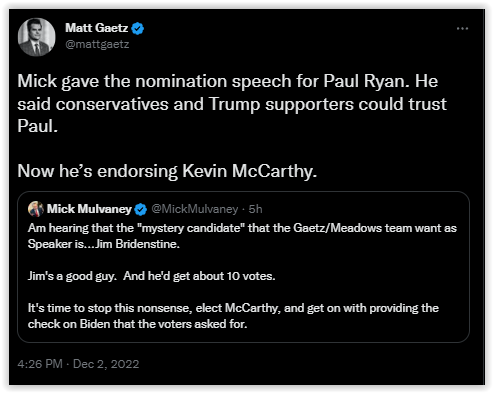Image resolution: width=493 pixels, height=393 pixels.
Task: Open the quoted tweet's 5h timestamp
Action: [x=255, y=209]
